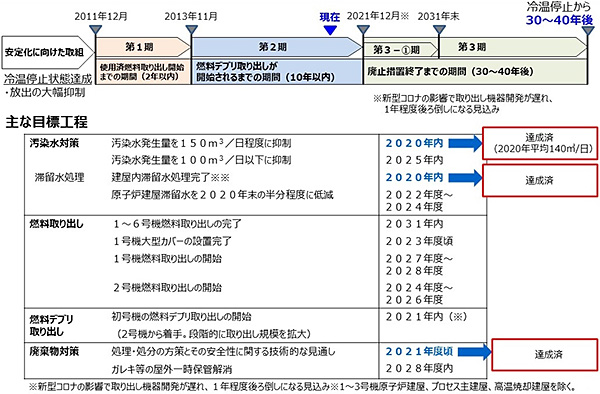Click the 燃料取り出し category label
The height and width of the screenshot is (394, 600).
57,223
